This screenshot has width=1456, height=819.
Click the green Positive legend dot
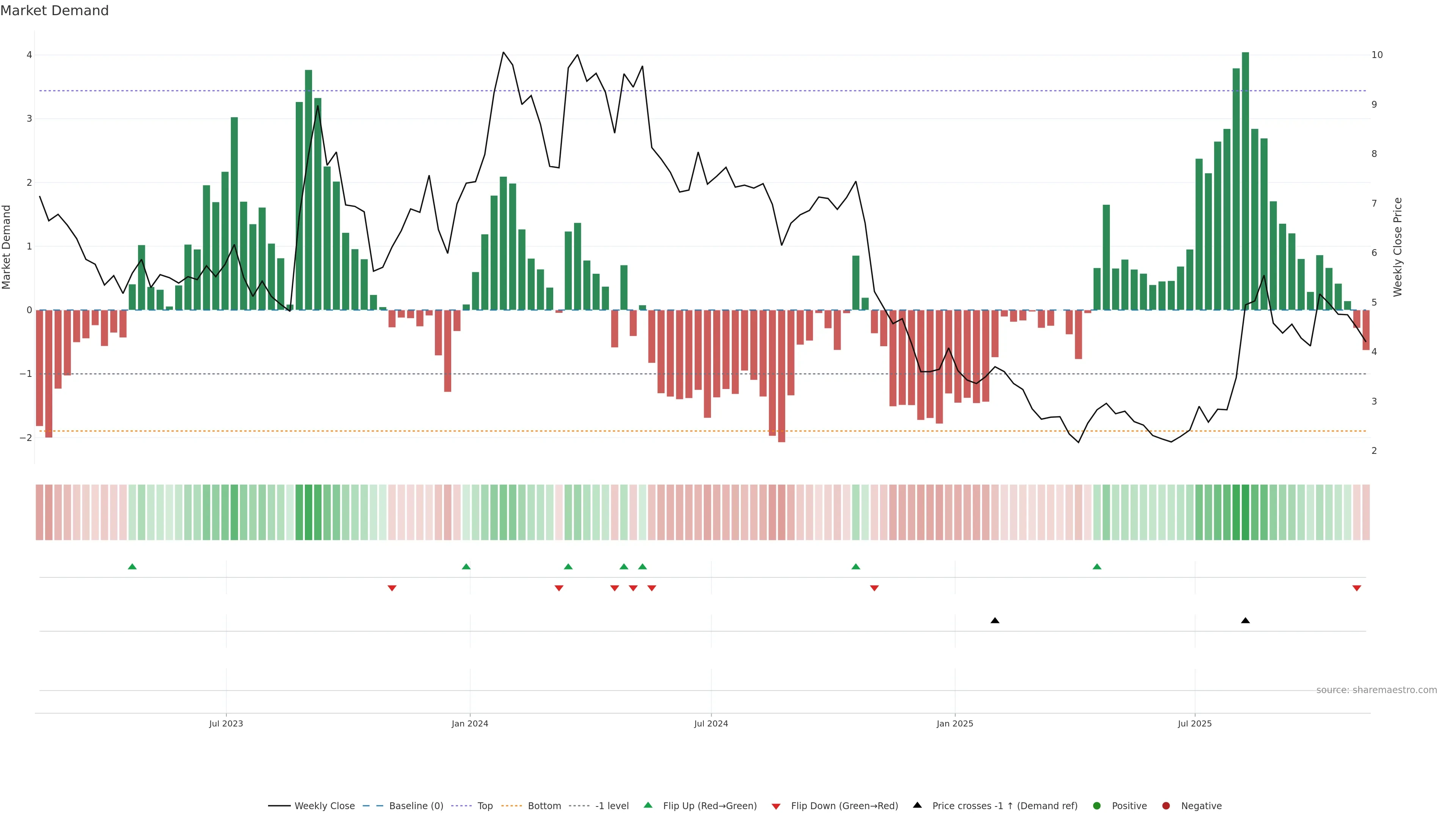coord(1097,805)
